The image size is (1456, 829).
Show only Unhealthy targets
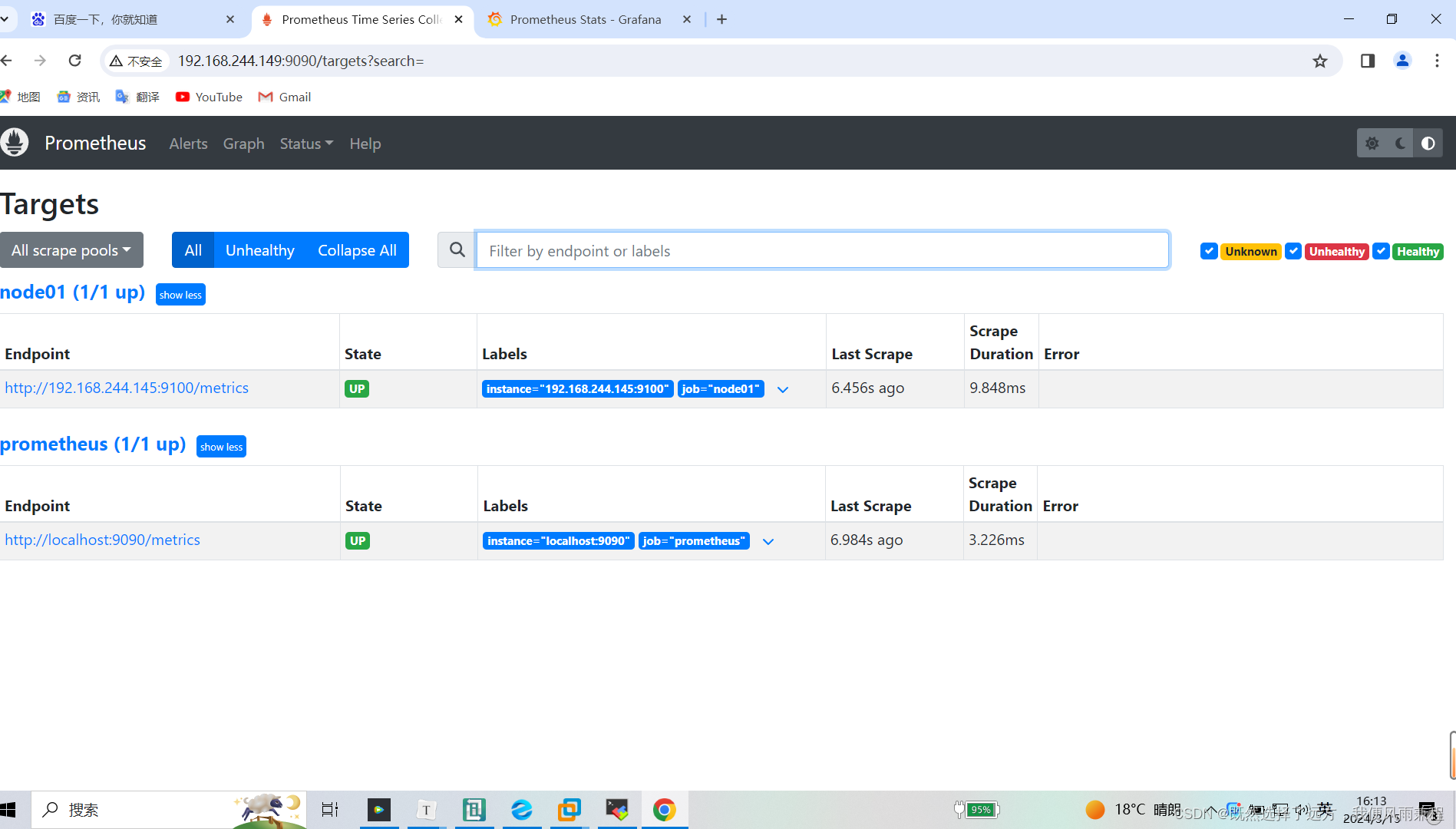259,250
